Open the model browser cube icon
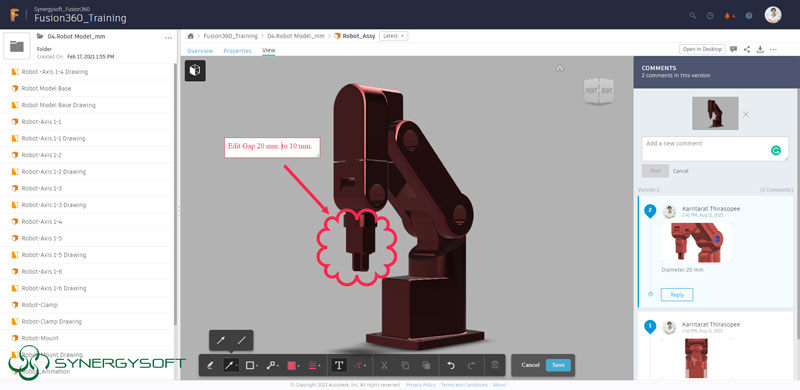This screenshot has width=800, height=390. click(195, 70)
